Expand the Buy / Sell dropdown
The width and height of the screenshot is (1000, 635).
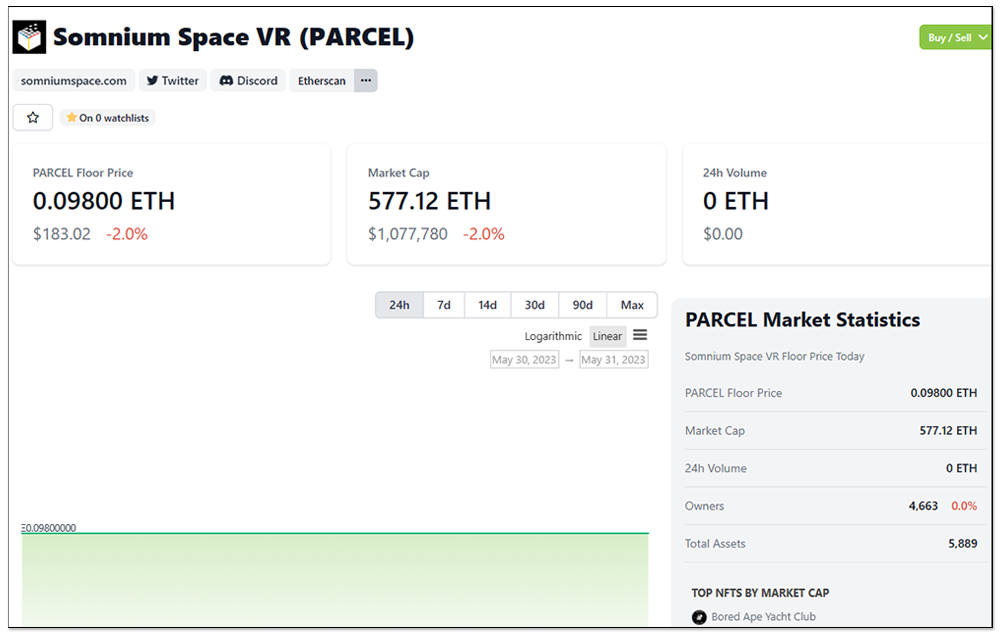coord(955,38)
